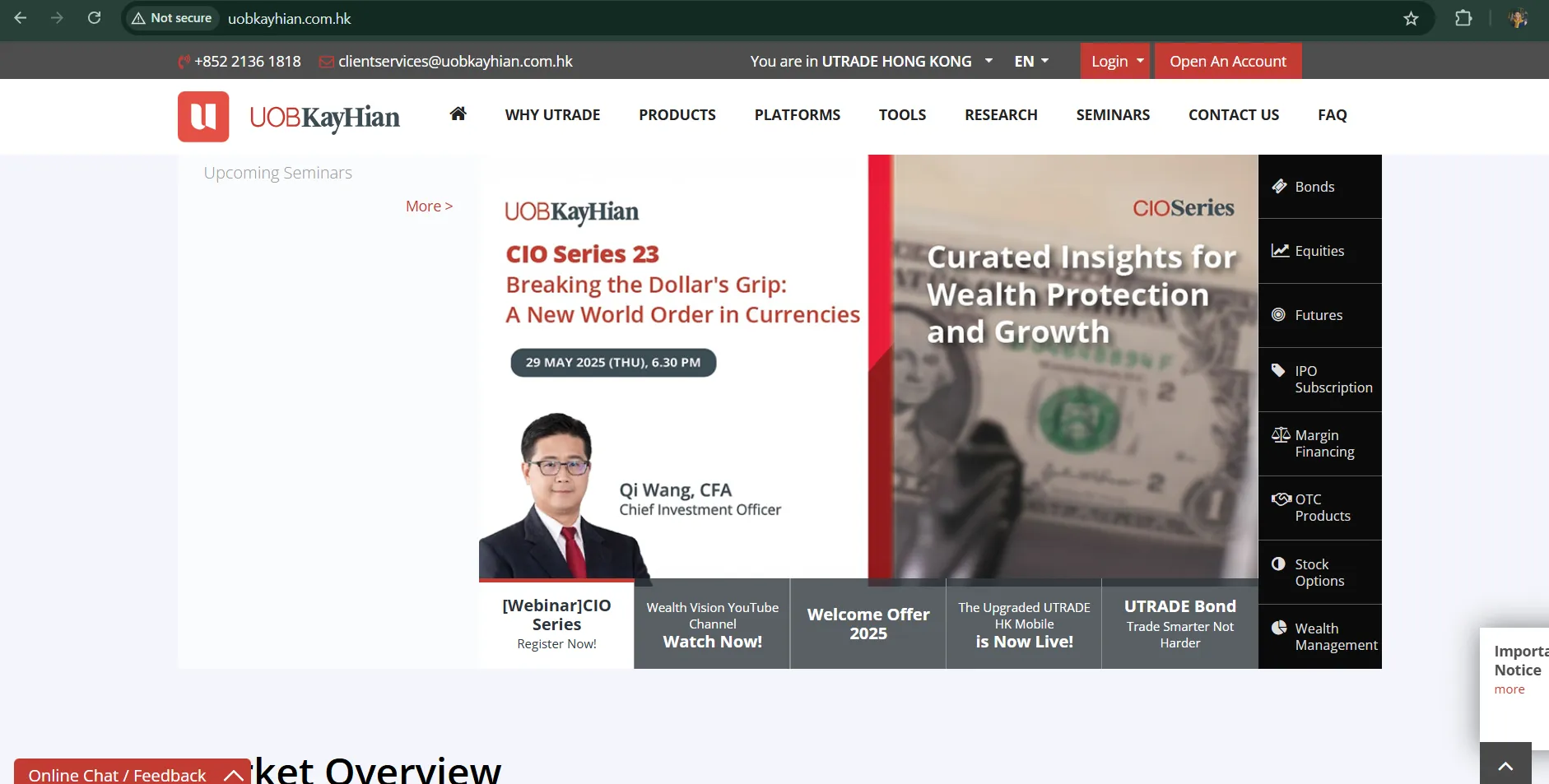The image size is (1549, 784).
Task: Open the IPO Subscription product link
Action: pyautogui.click(x=1320, y=379)
